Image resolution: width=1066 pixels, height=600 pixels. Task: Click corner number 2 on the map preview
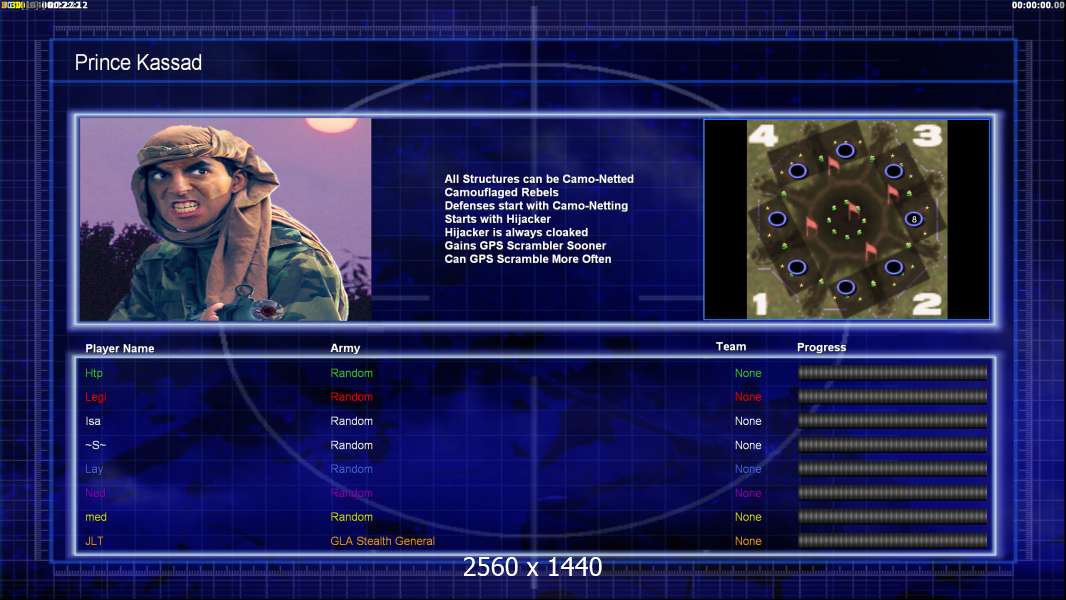click(927, 304)
